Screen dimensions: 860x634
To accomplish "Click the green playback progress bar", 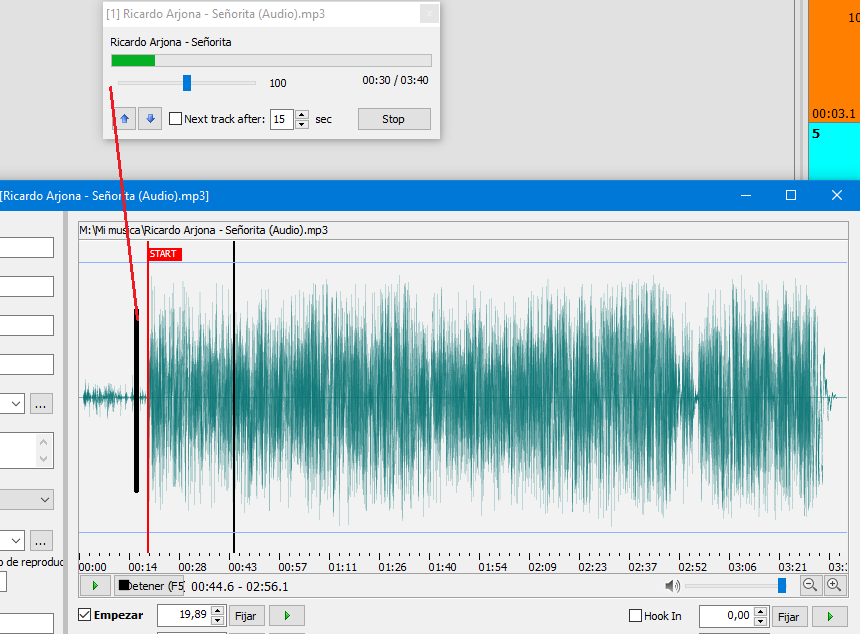I will point(271,60).
